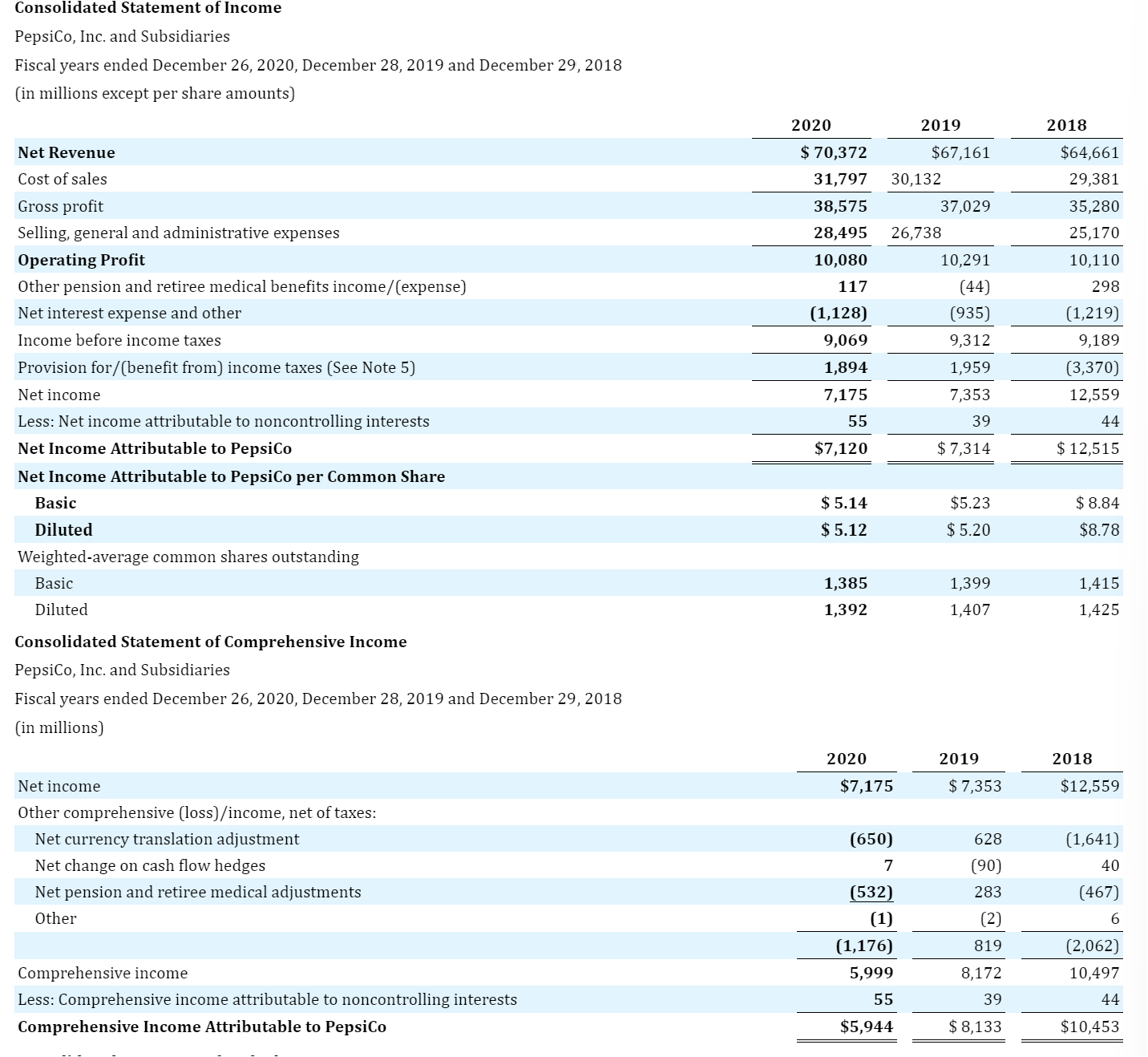This screenshot has width=1148, height=1057.
Task: Select the Net income value $7,175
Action: click(868, 786)
